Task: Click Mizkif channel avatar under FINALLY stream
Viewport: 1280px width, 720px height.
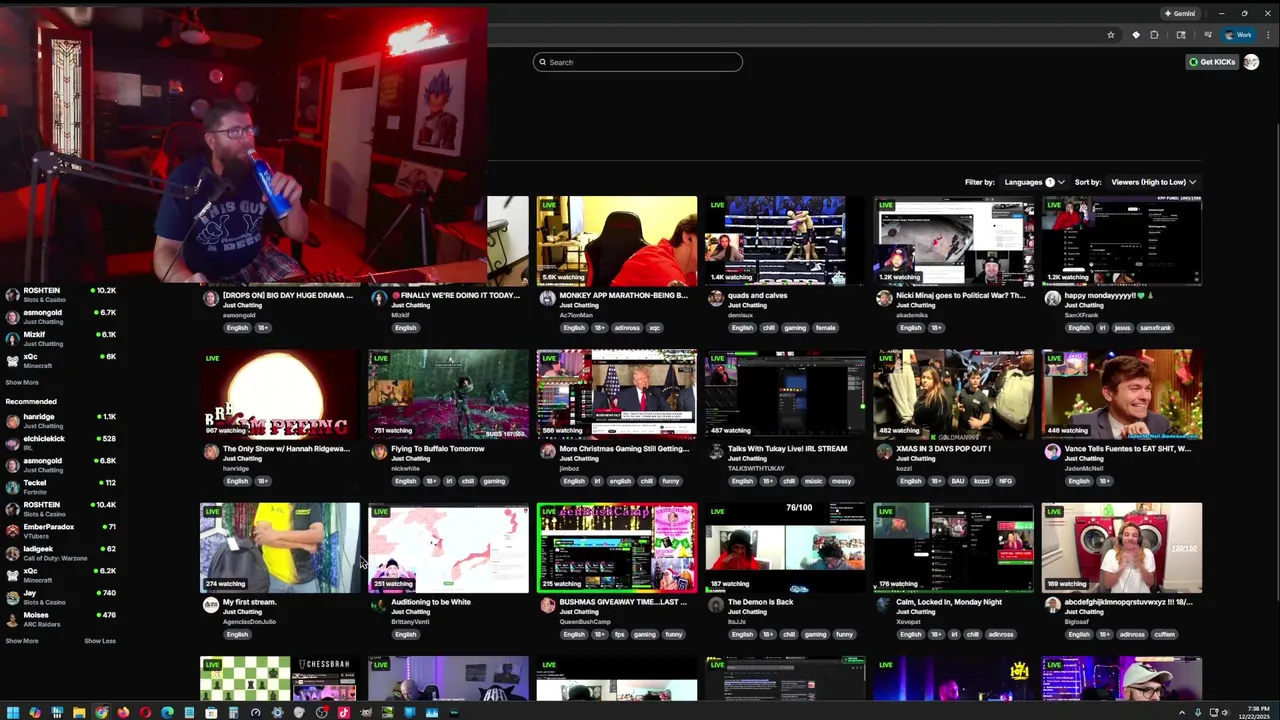Action: (379, 298)
